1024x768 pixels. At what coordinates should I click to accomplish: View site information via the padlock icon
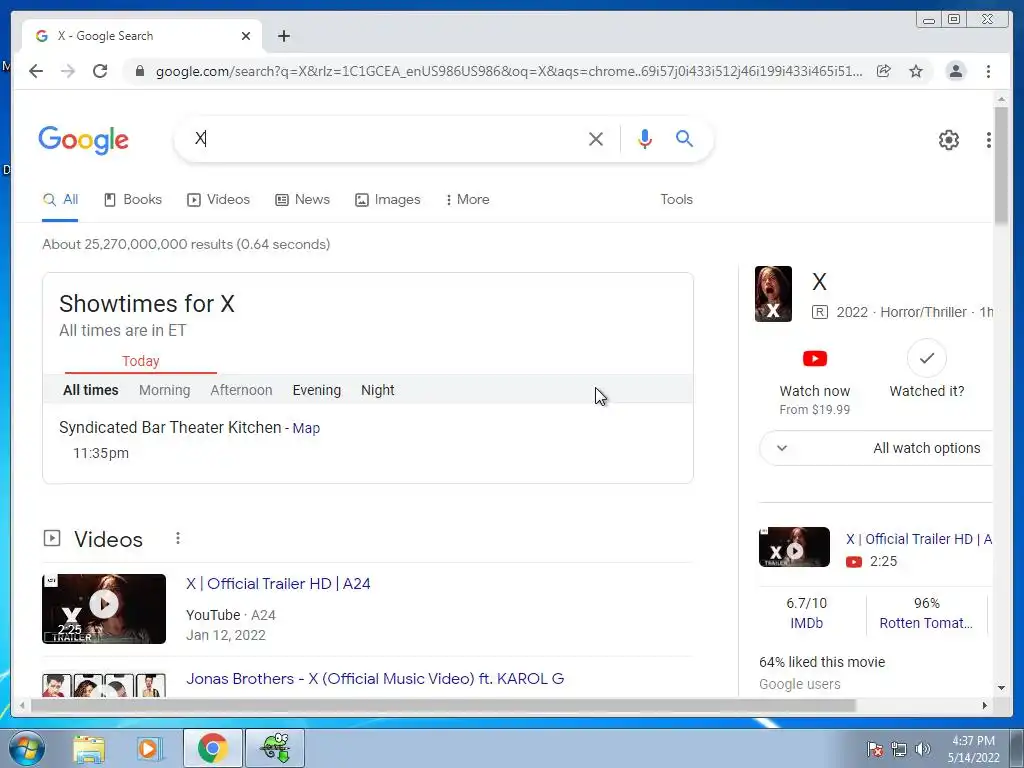pos(139,71)
